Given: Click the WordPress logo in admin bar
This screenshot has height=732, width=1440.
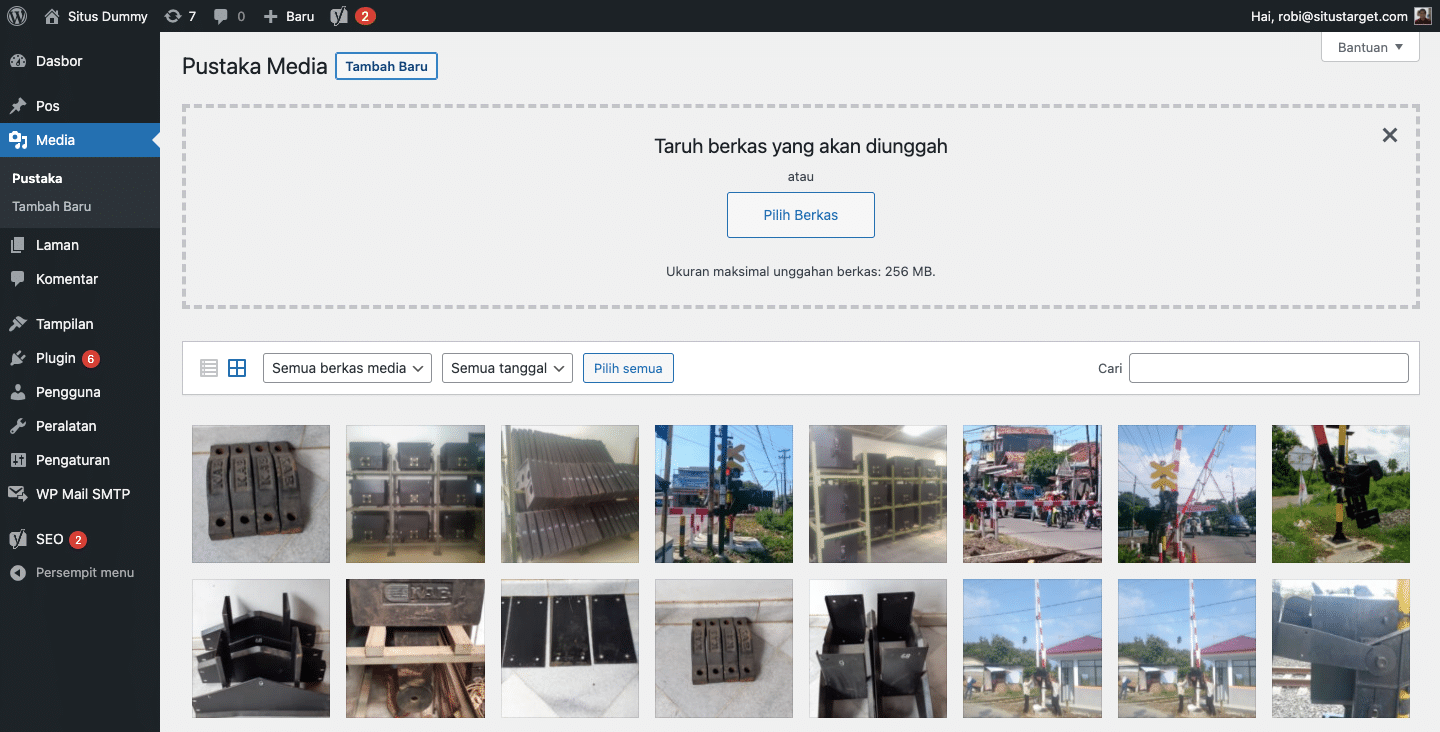Looking at the screenshot, I should 17,16.
